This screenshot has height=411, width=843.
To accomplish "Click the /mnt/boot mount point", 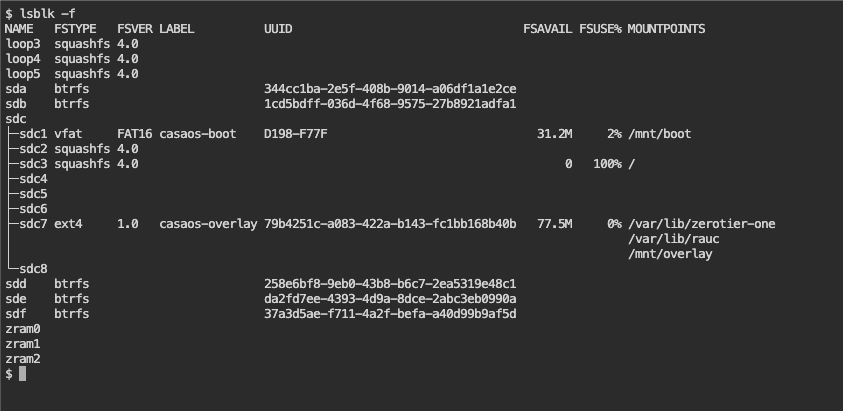I will coord(659,133).
